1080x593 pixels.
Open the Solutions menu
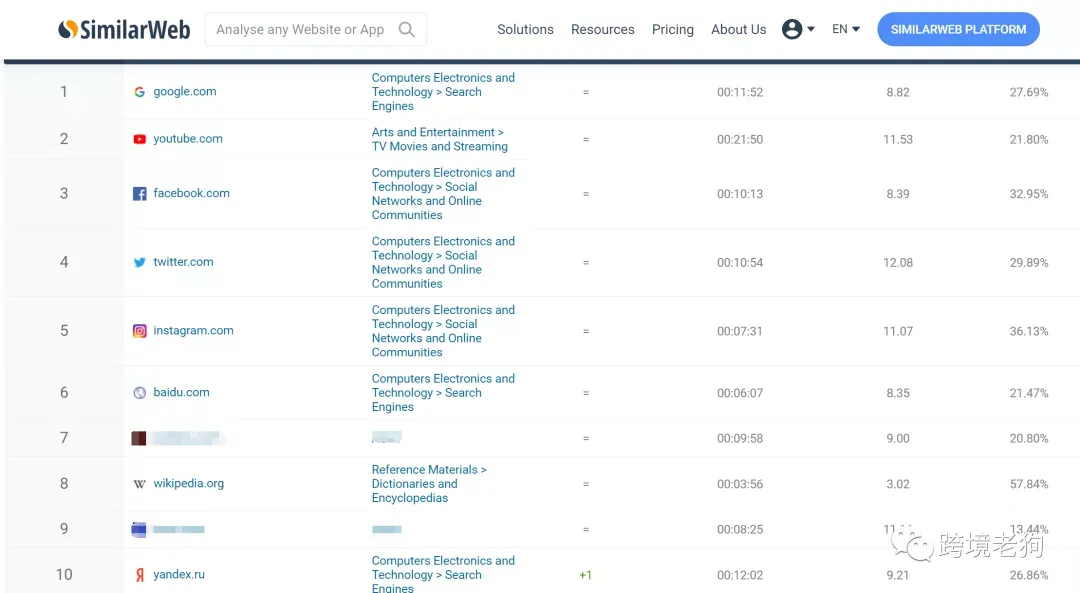[526, 30]
